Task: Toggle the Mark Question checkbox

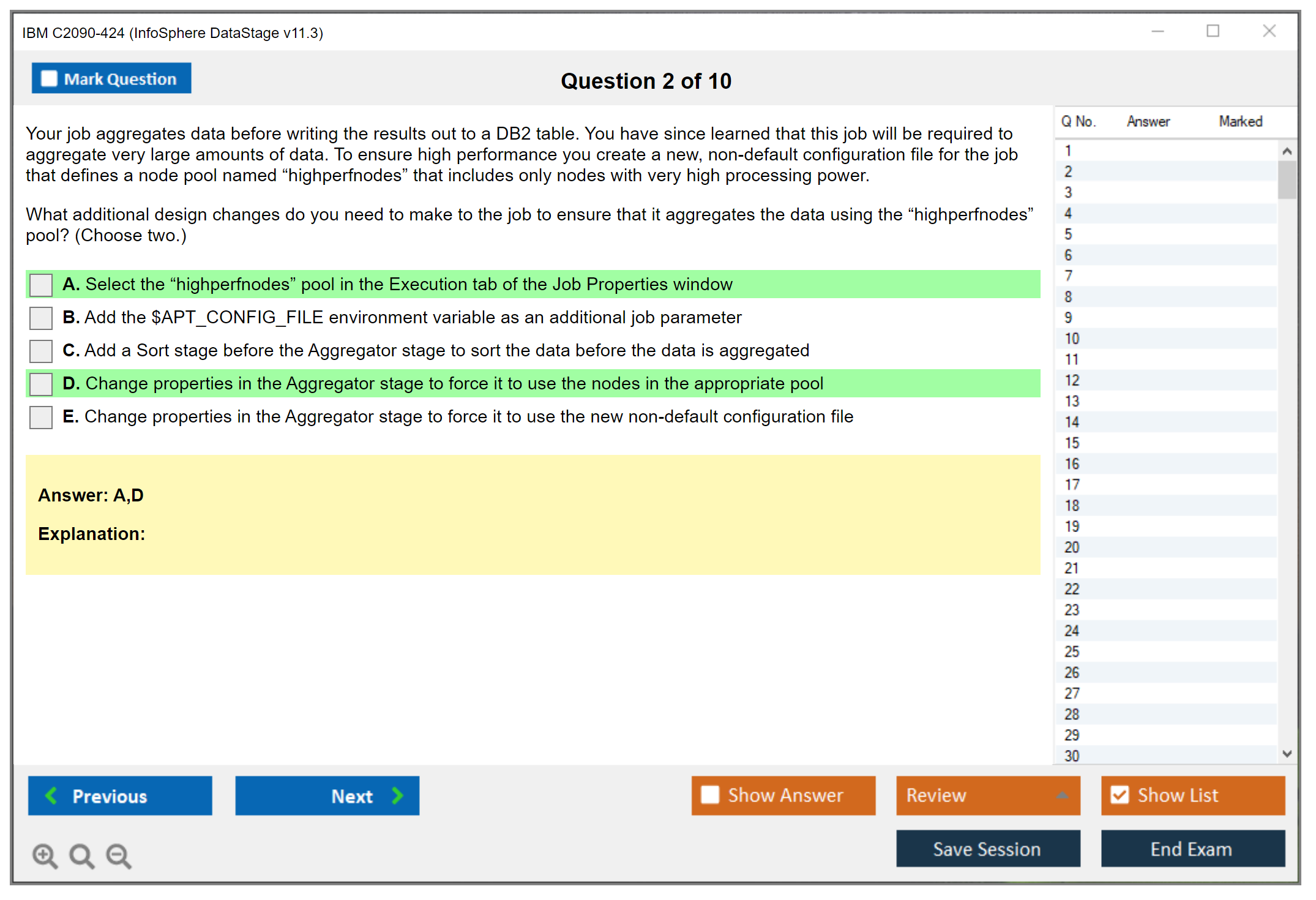Action: 49,78
